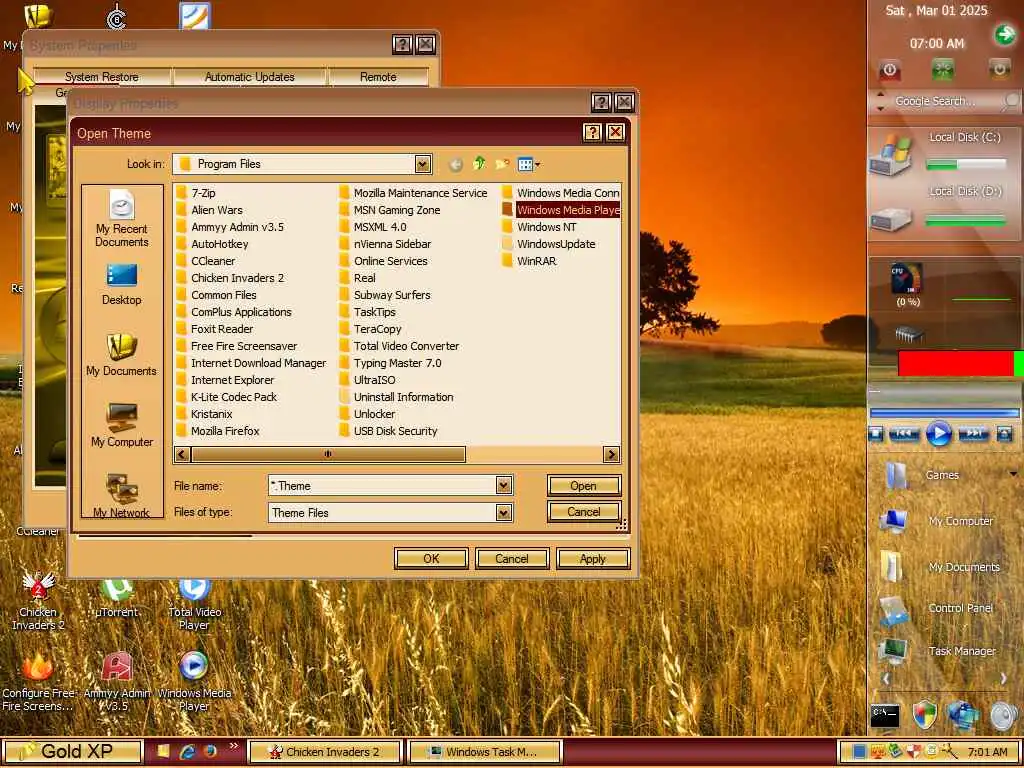Click Cancel in Display Properties
Image resolution: width=1024 pixels, height=768 pixels.
pyautogui.click(x=512, y=559)
